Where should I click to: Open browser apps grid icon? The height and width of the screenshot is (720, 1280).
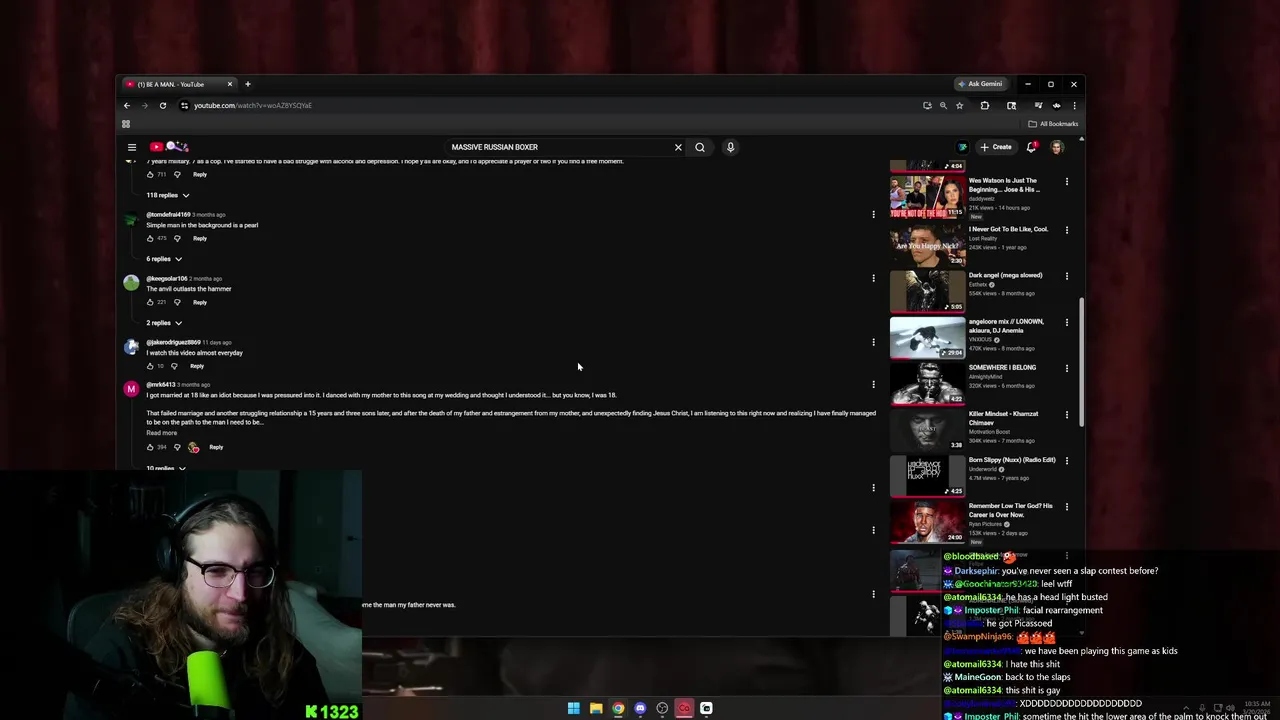tap(126, 124)
